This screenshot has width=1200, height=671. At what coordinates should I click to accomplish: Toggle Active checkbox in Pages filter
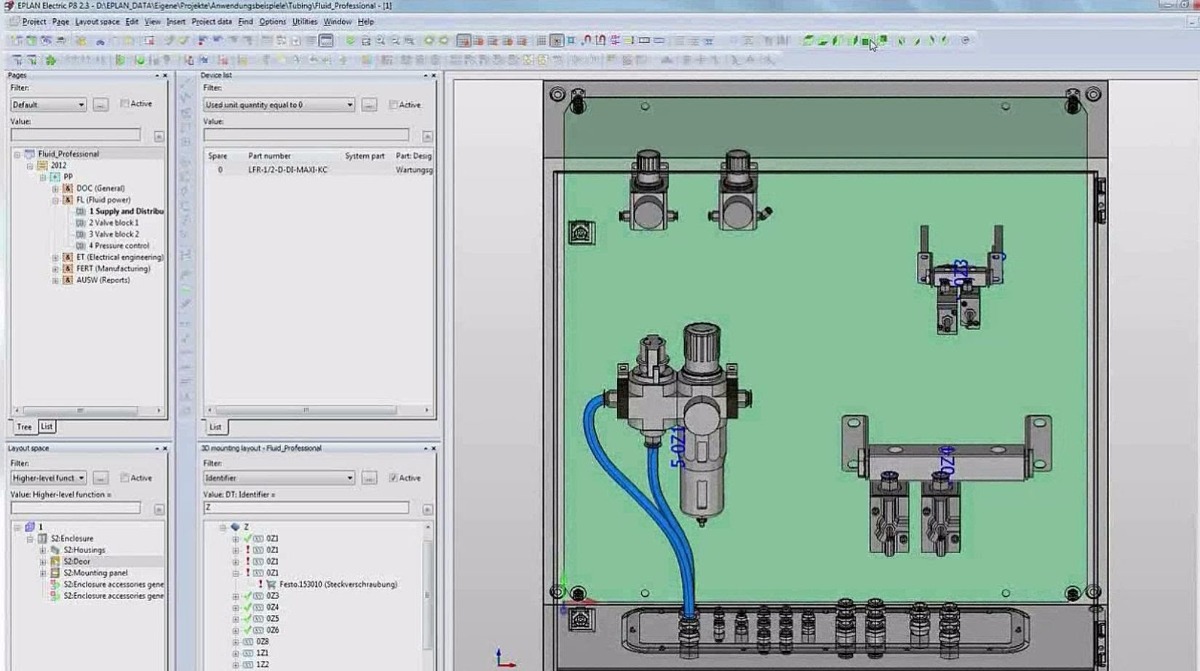pyautogui.click(x=125, y=104)
